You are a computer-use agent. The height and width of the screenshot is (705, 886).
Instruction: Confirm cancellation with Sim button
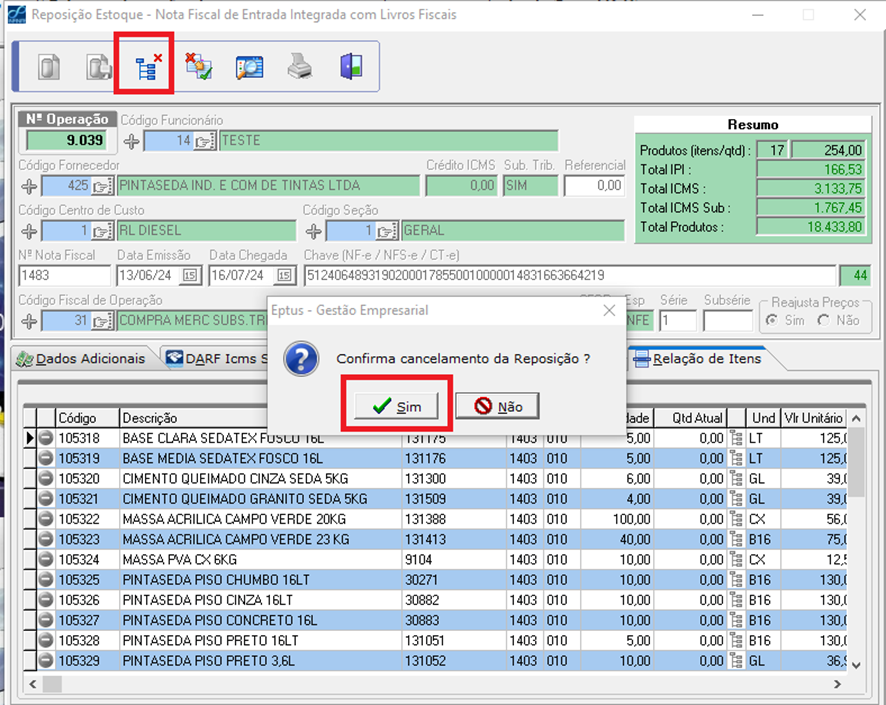click(396, 406)
